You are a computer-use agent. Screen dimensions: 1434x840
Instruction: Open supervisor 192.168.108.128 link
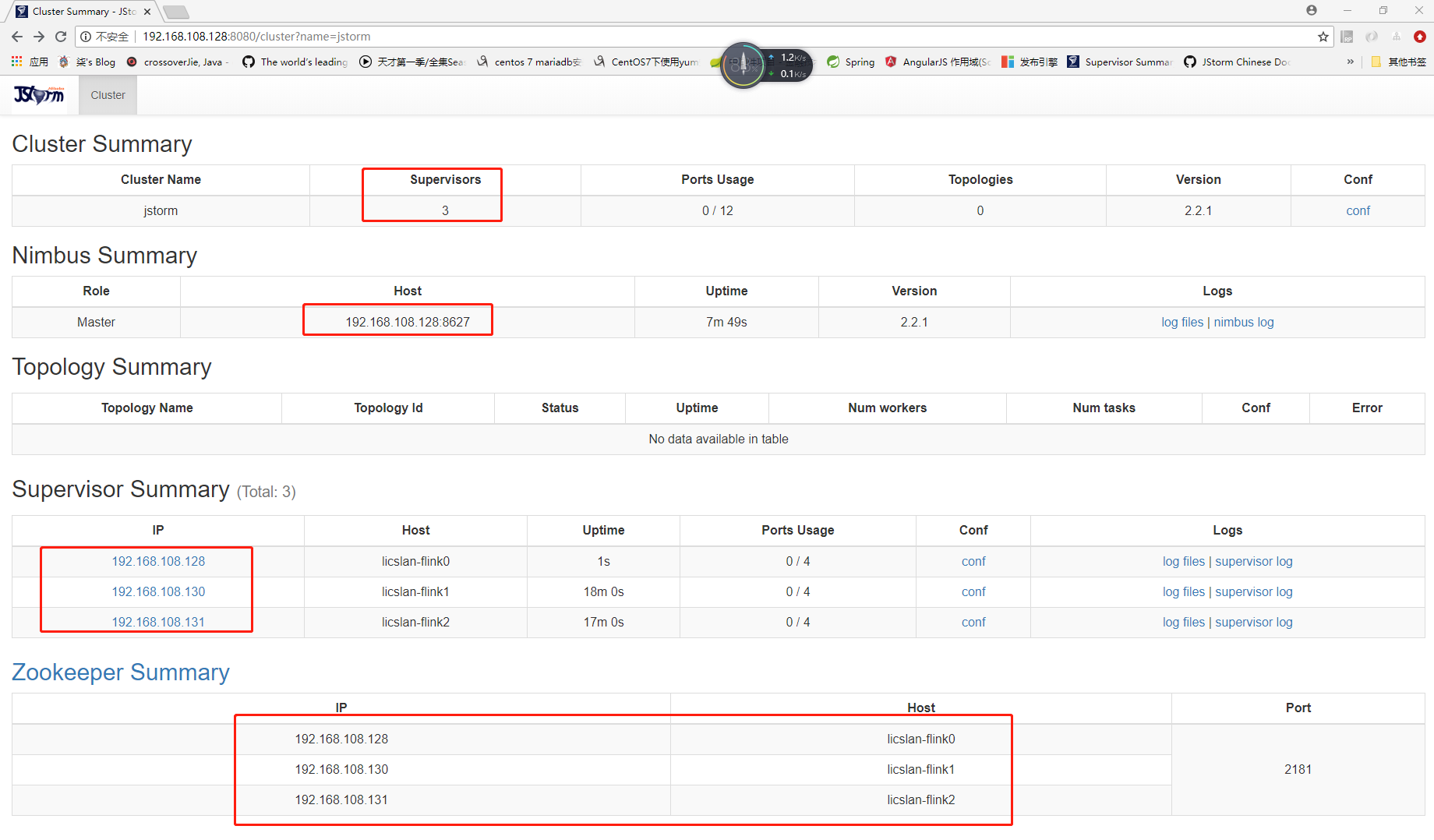158,561
